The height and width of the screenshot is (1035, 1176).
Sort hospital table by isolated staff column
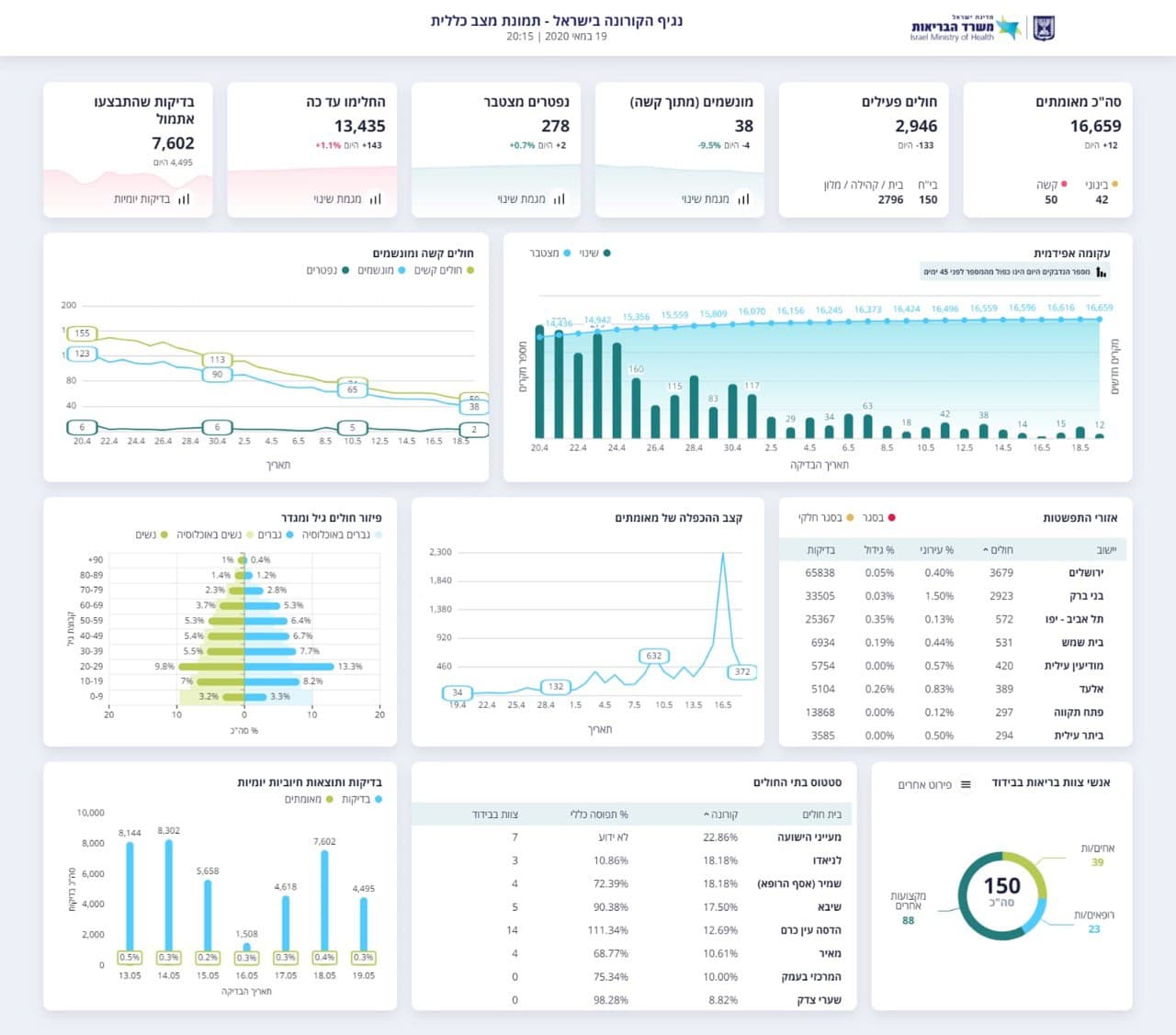coord(495,815)
